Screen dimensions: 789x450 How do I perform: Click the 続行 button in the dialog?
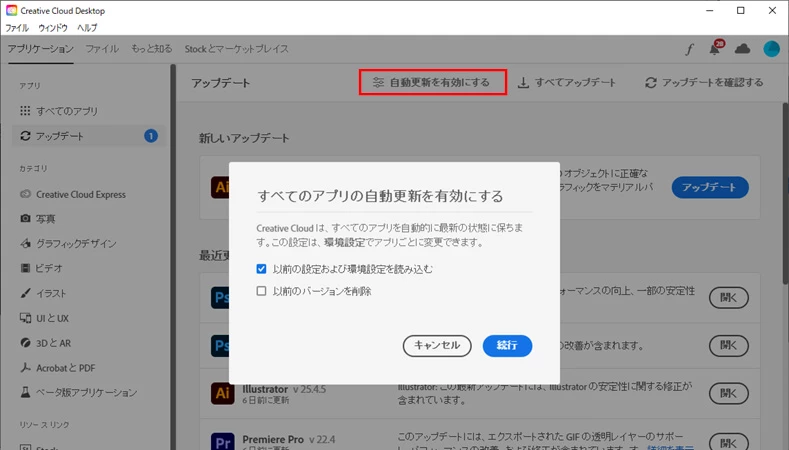pos(507,346)
